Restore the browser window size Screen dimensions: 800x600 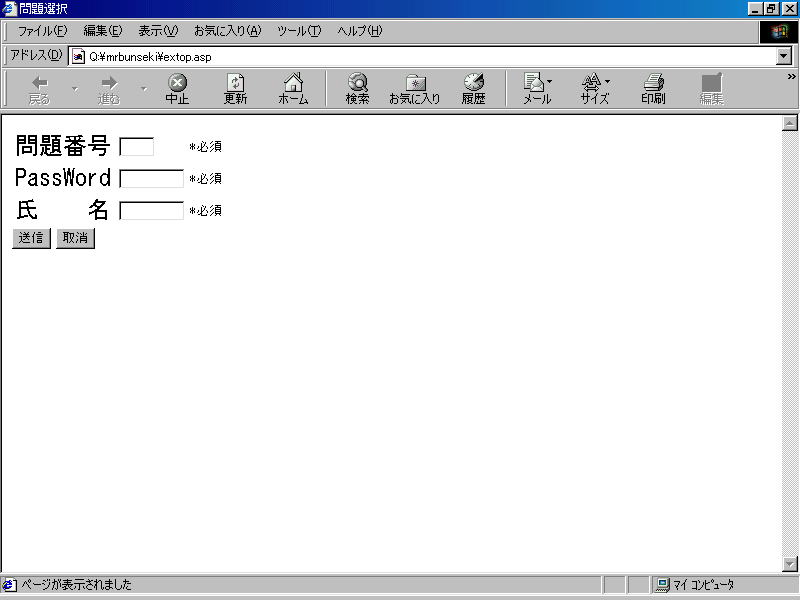pos(770,9)
